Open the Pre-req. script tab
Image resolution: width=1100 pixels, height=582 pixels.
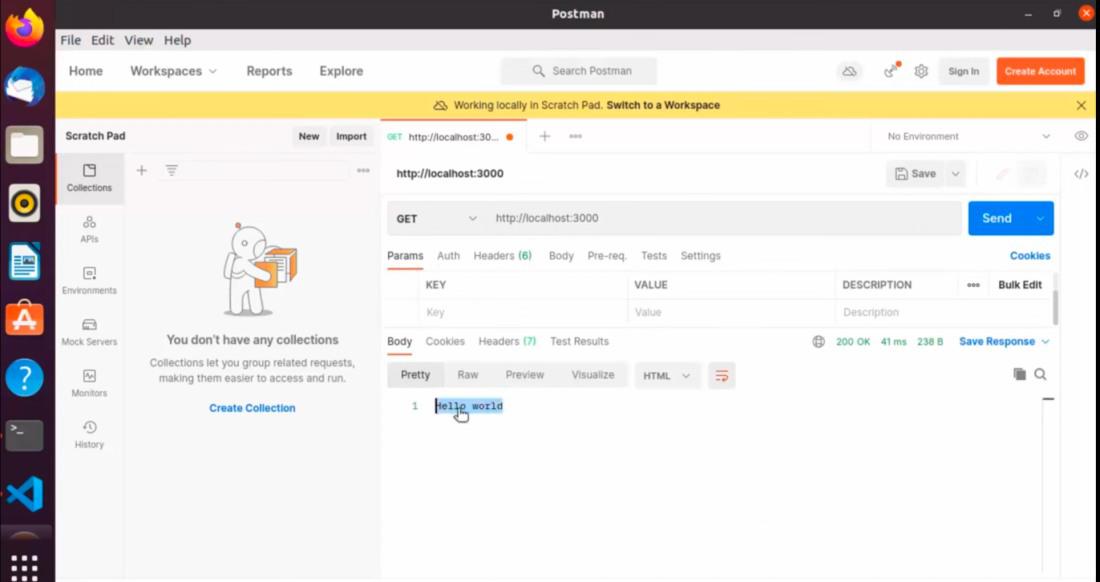(607, 256)
